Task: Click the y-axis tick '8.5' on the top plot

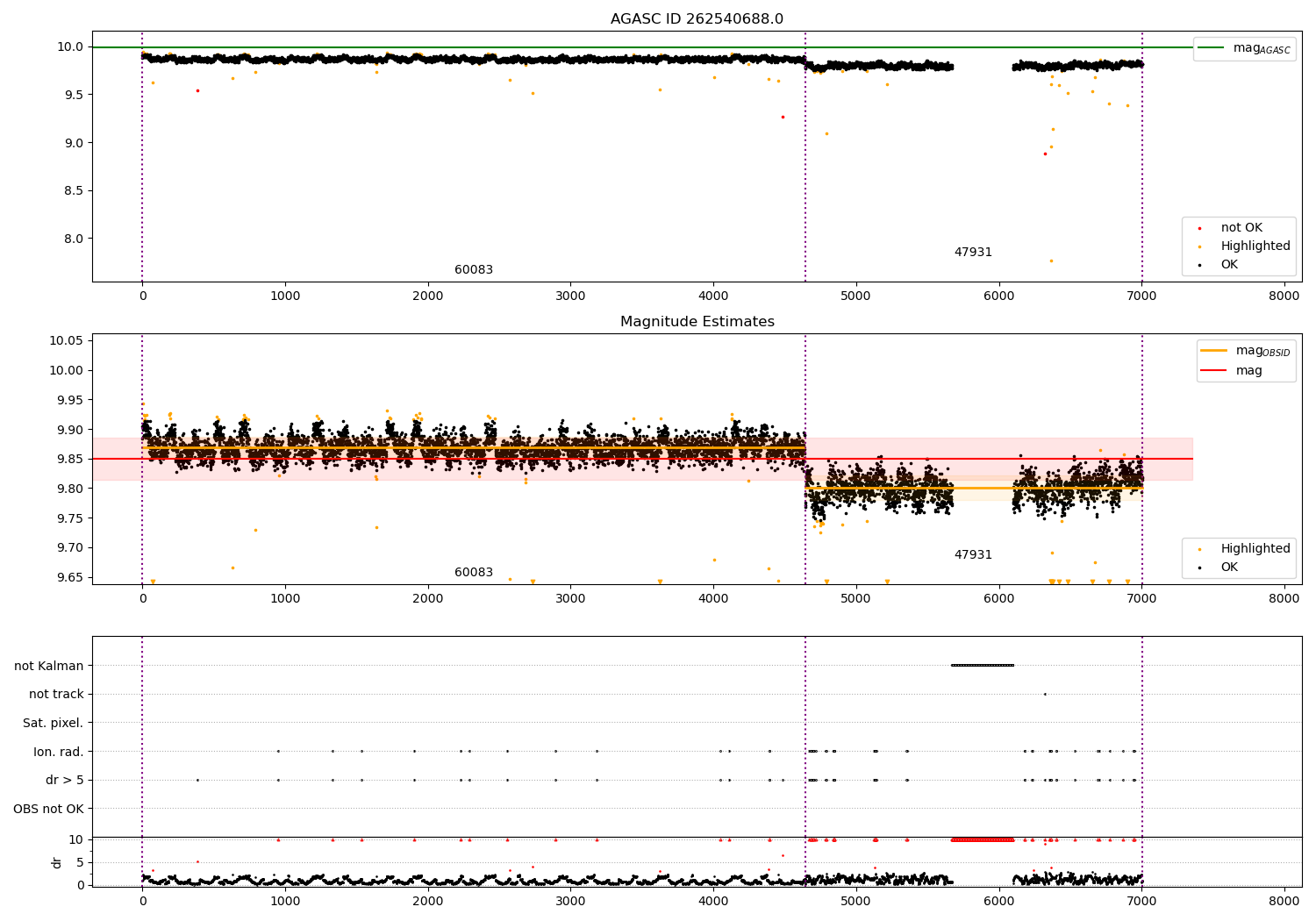Action: 74,190
